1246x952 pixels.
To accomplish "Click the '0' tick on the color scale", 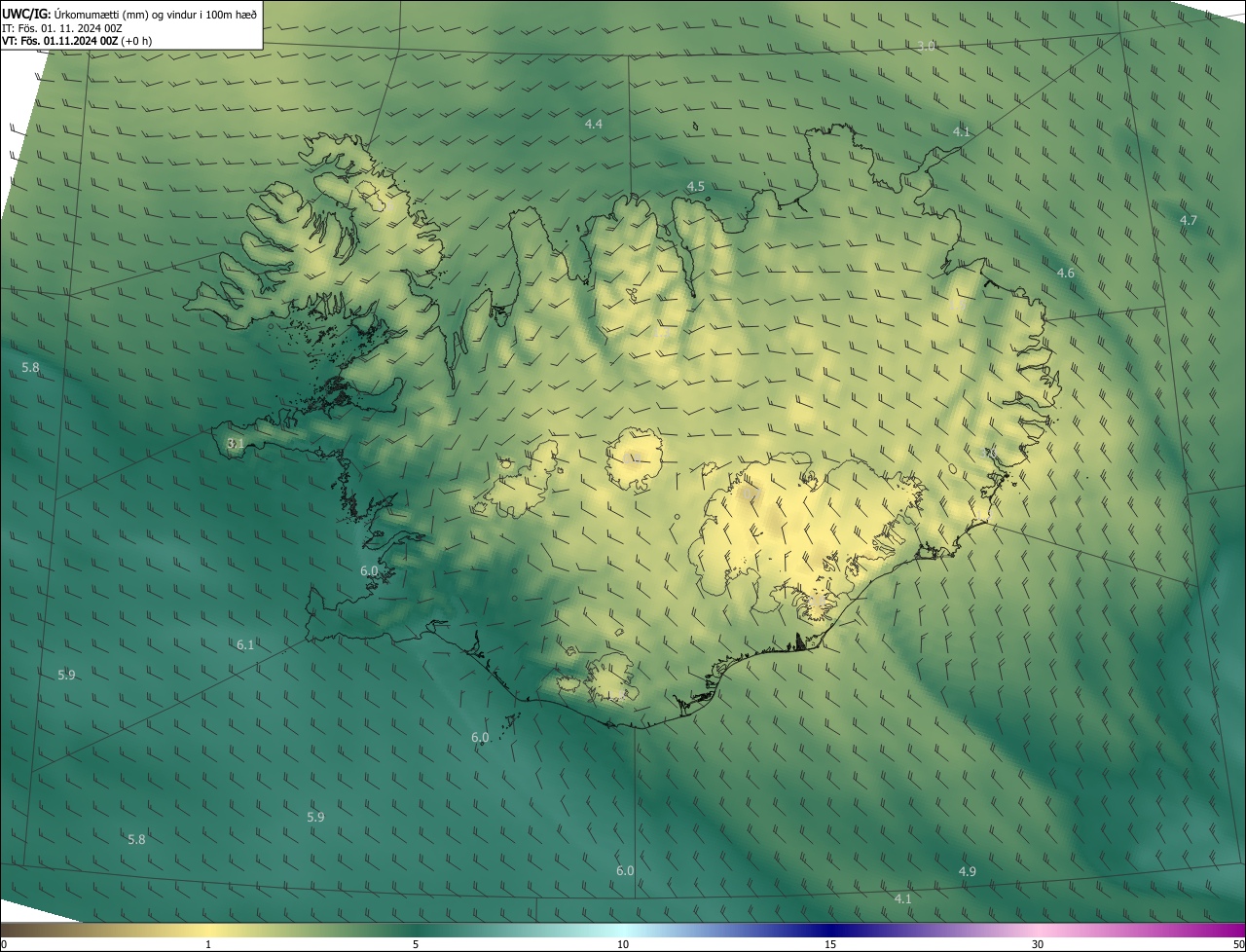I will click(x=4, y=945).
